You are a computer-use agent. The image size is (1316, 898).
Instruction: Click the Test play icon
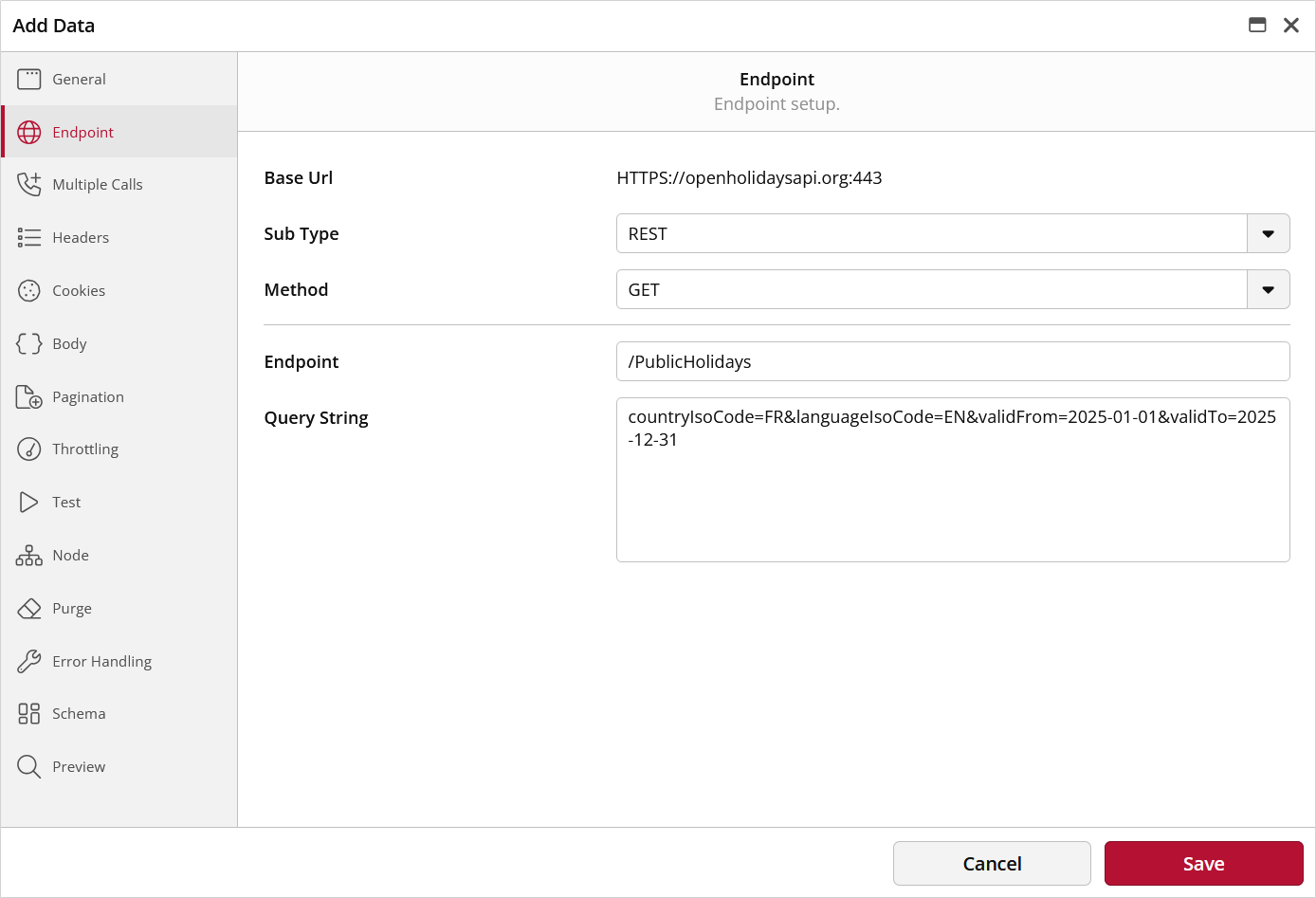tap(29, 502)
